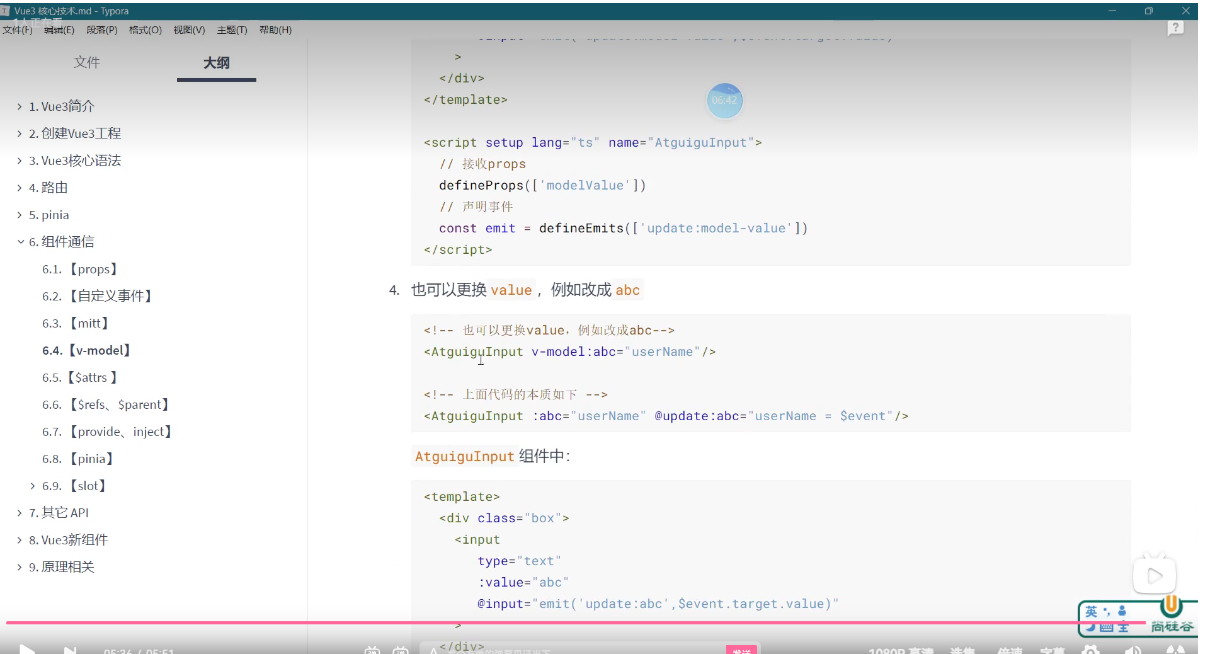Viewport: 1205px width, 654px height.
Task: Jump to outline item 6.2.【自定义事件】
Action: (97, 296)
